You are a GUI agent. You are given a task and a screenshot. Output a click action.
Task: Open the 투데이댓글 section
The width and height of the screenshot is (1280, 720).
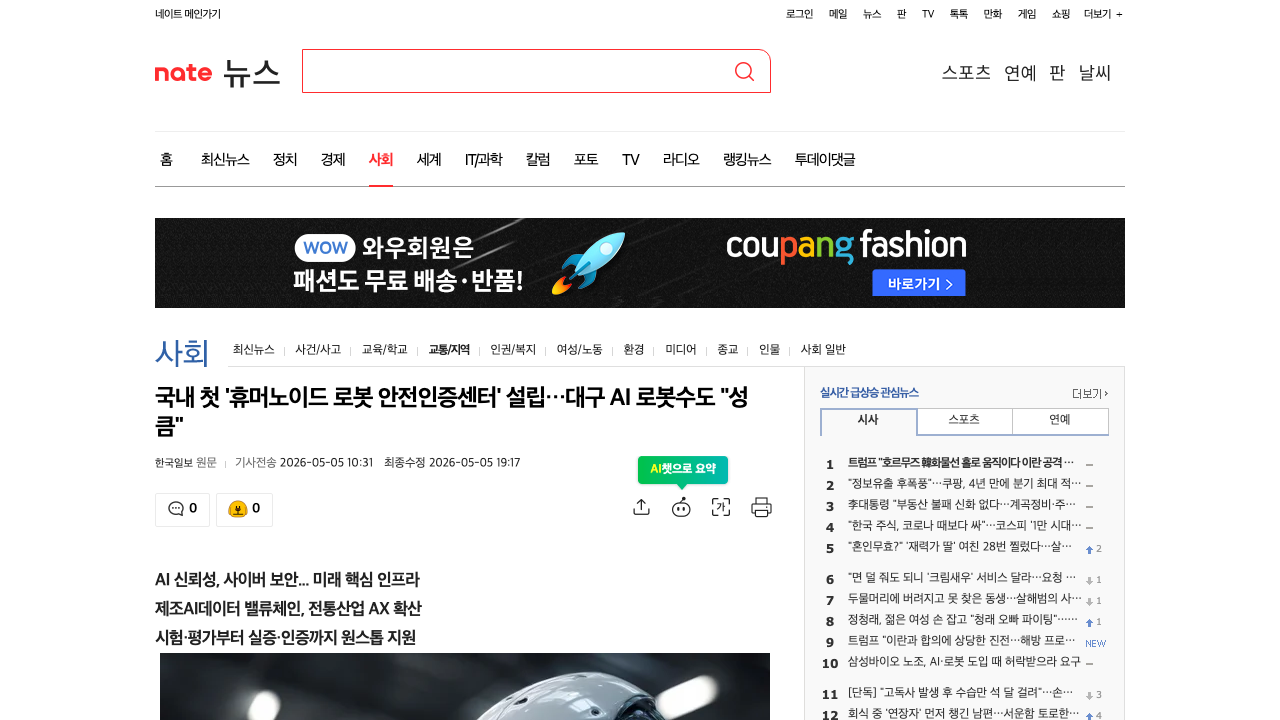825,159
